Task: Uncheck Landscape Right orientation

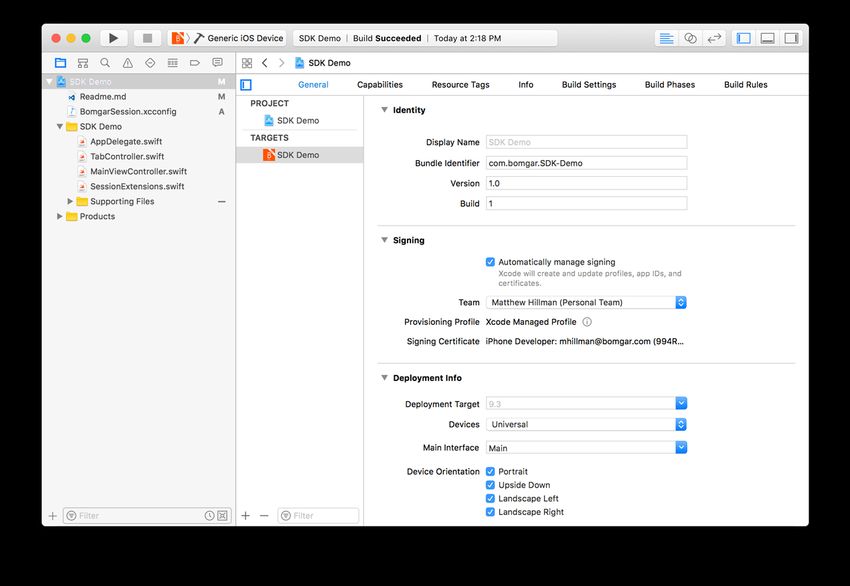Action: point(490,512)
